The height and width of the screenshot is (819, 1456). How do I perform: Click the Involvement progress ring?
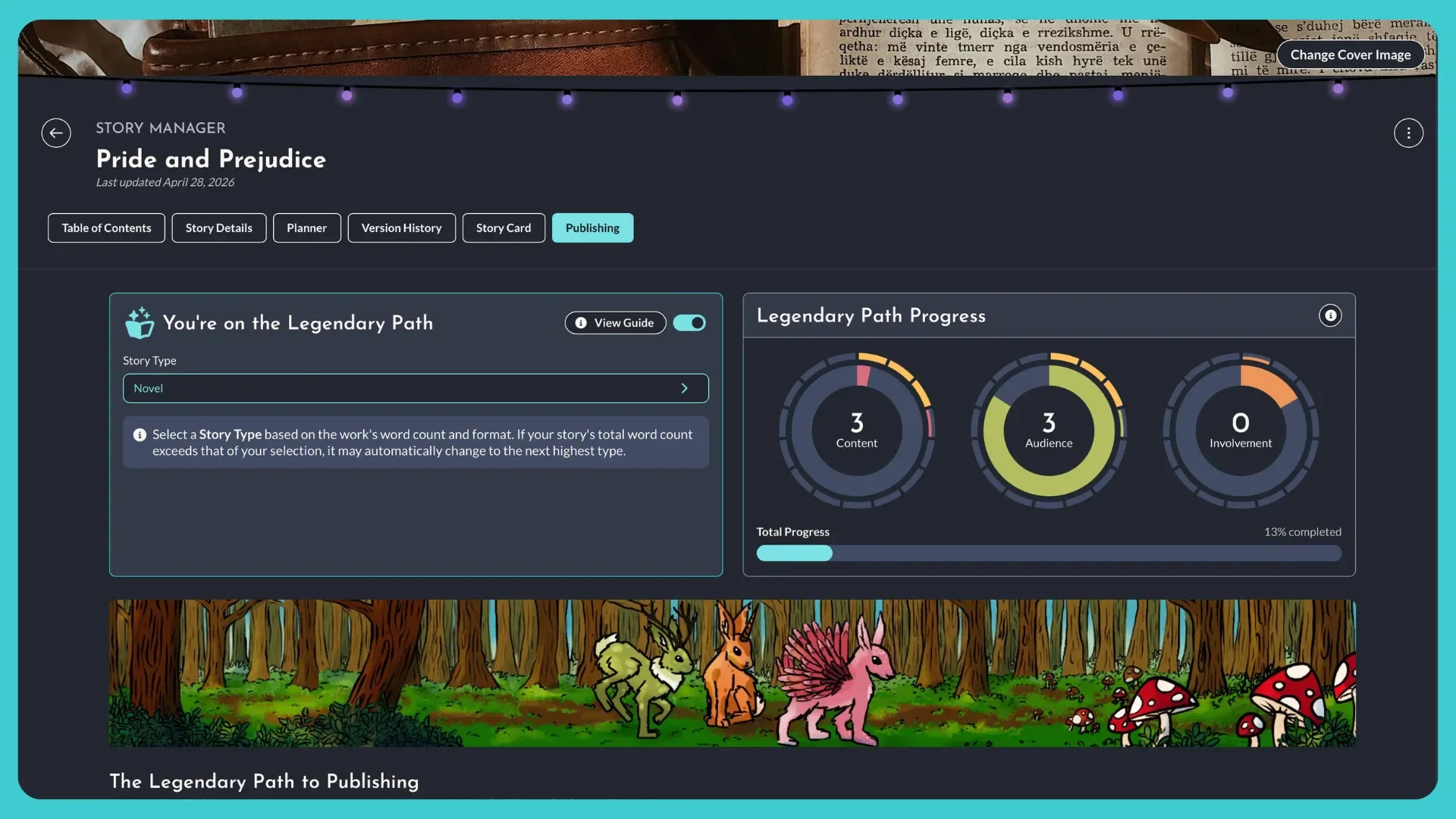click(1241, 430)
